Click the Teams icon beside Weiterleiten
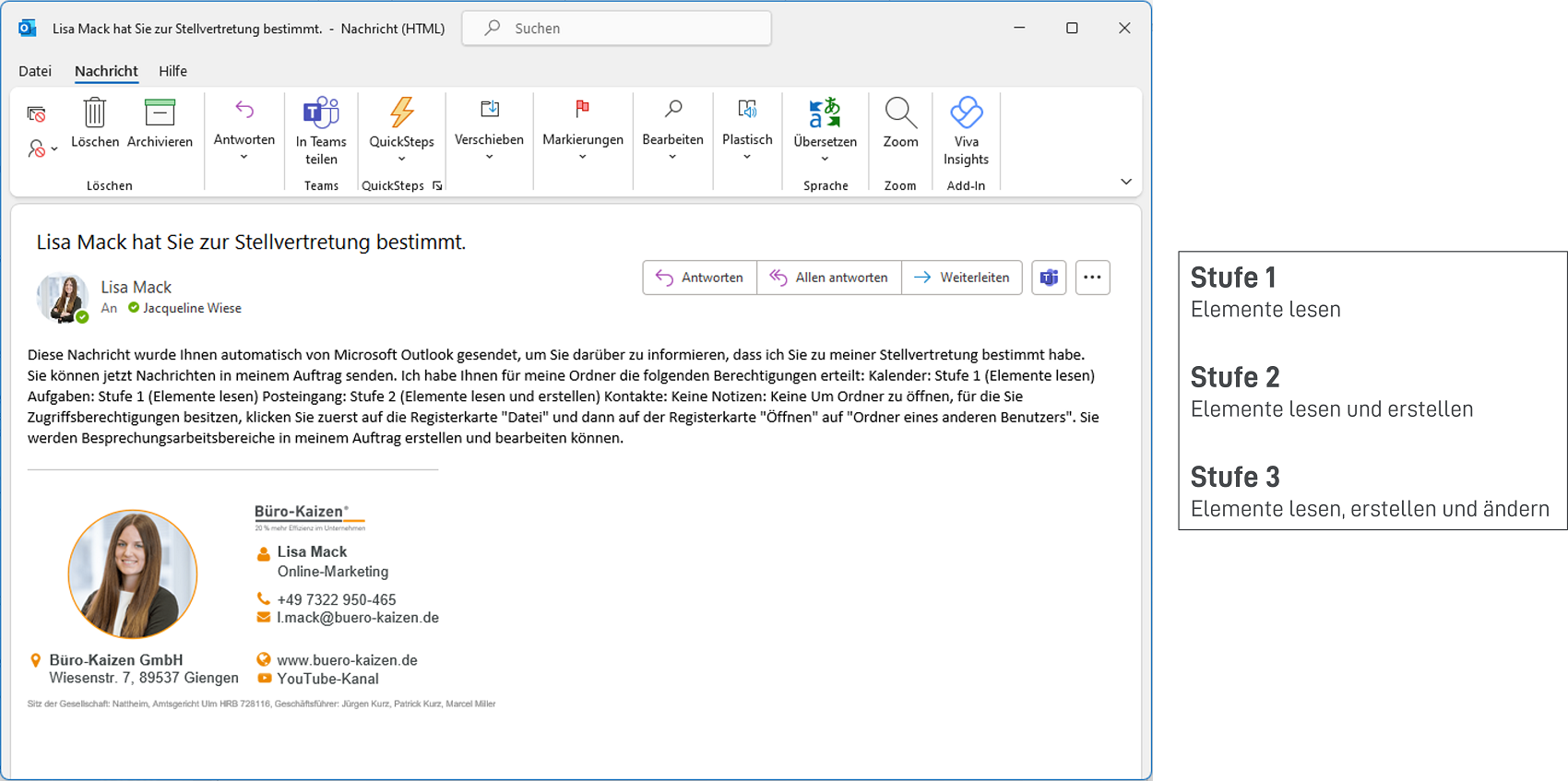The width and height of the screenshot is (1568, 781). coord(1049,278)
